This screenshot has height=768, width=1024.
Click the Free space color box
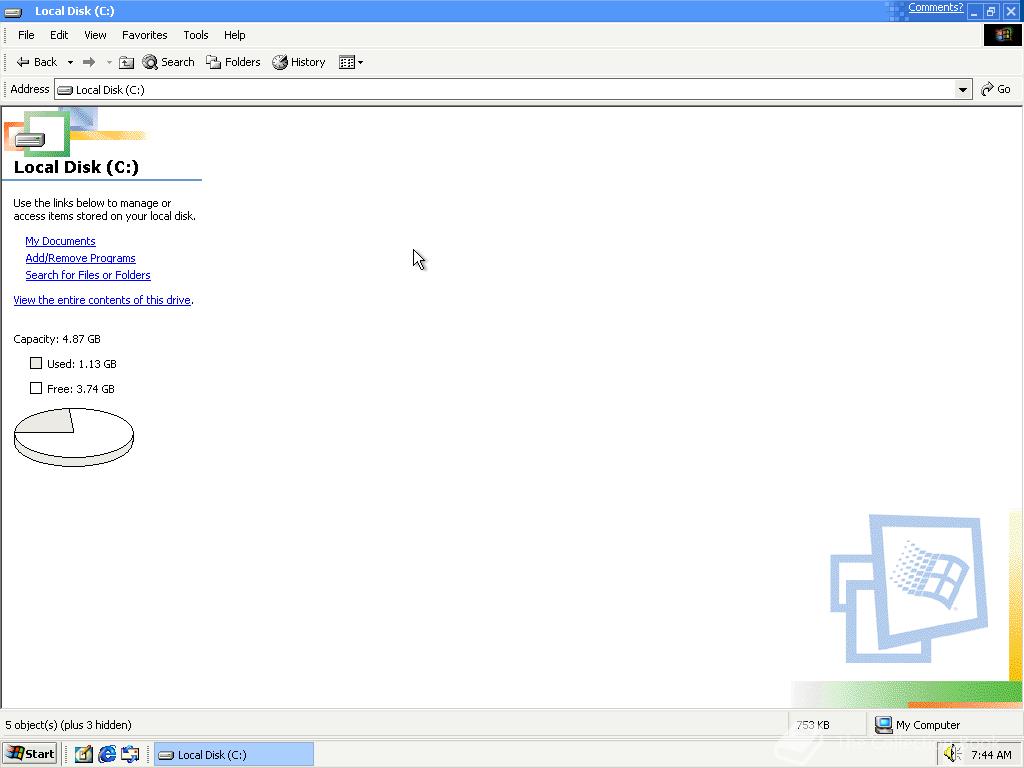(36, 388)
